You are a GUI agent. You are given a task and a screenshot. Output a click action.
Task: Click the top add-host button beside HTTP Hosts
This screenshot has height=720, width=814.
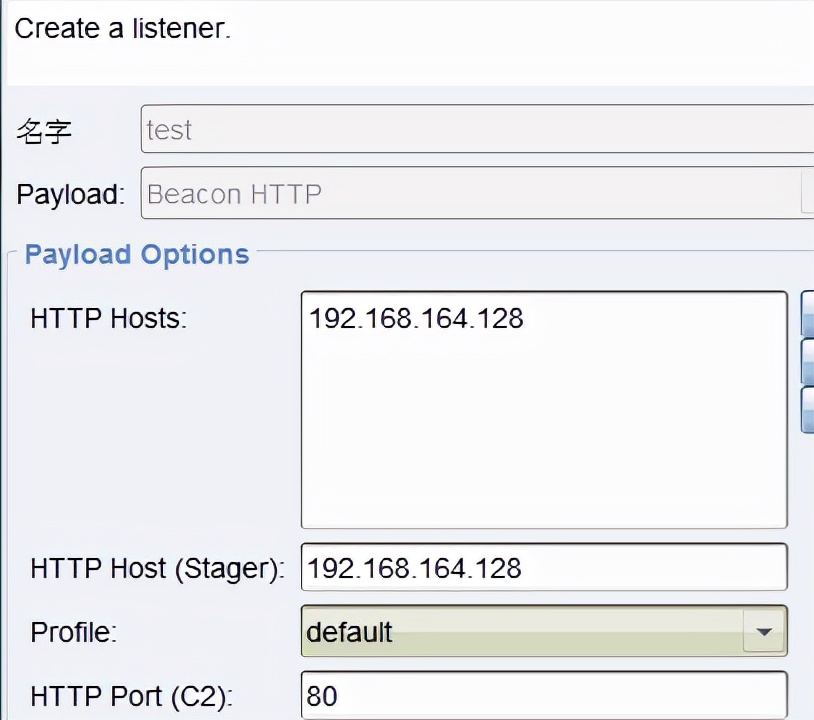click(x=808, y=314)
